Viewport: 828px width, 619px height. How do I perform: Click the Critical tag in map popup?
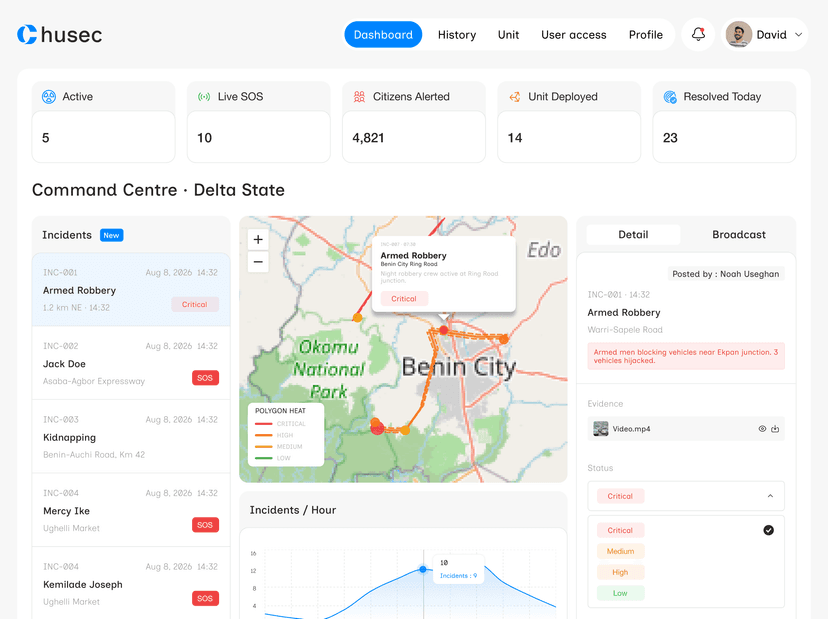(x=404, y=298)
